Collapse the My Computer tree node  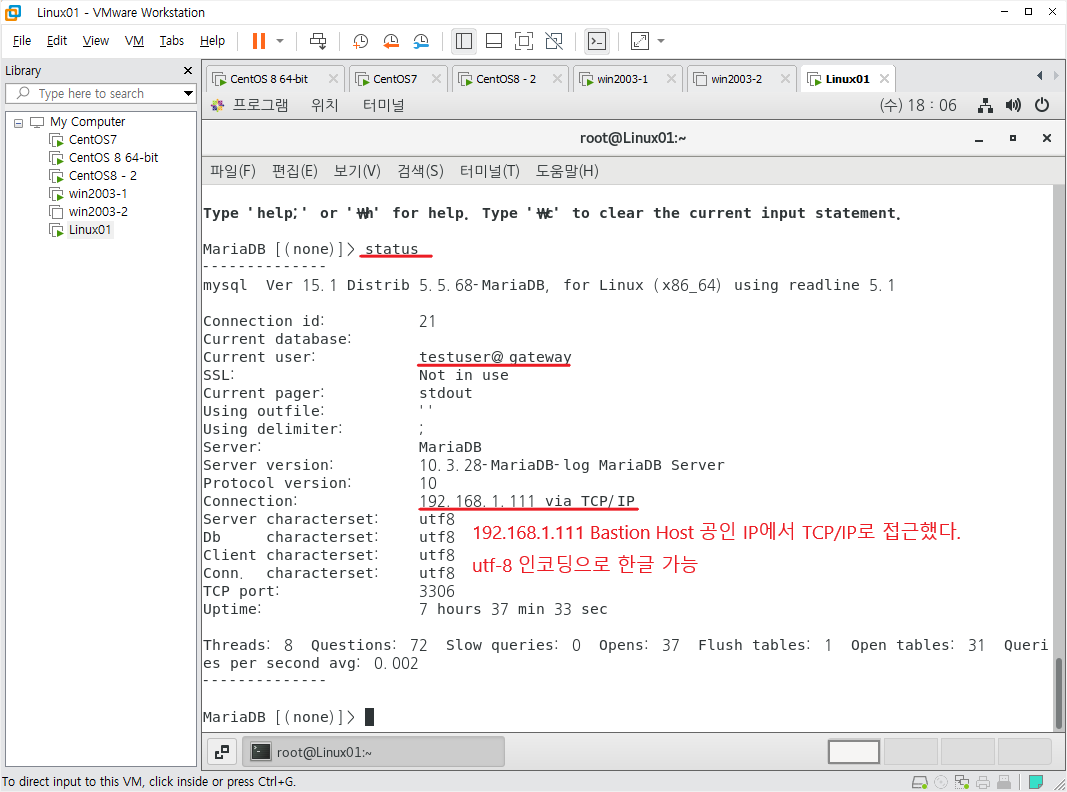pos(18,123)
